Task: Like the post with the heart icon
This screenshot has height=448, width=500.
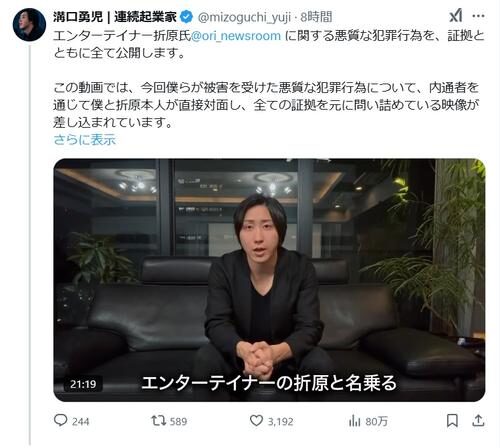Action: [x=256, y=421]
